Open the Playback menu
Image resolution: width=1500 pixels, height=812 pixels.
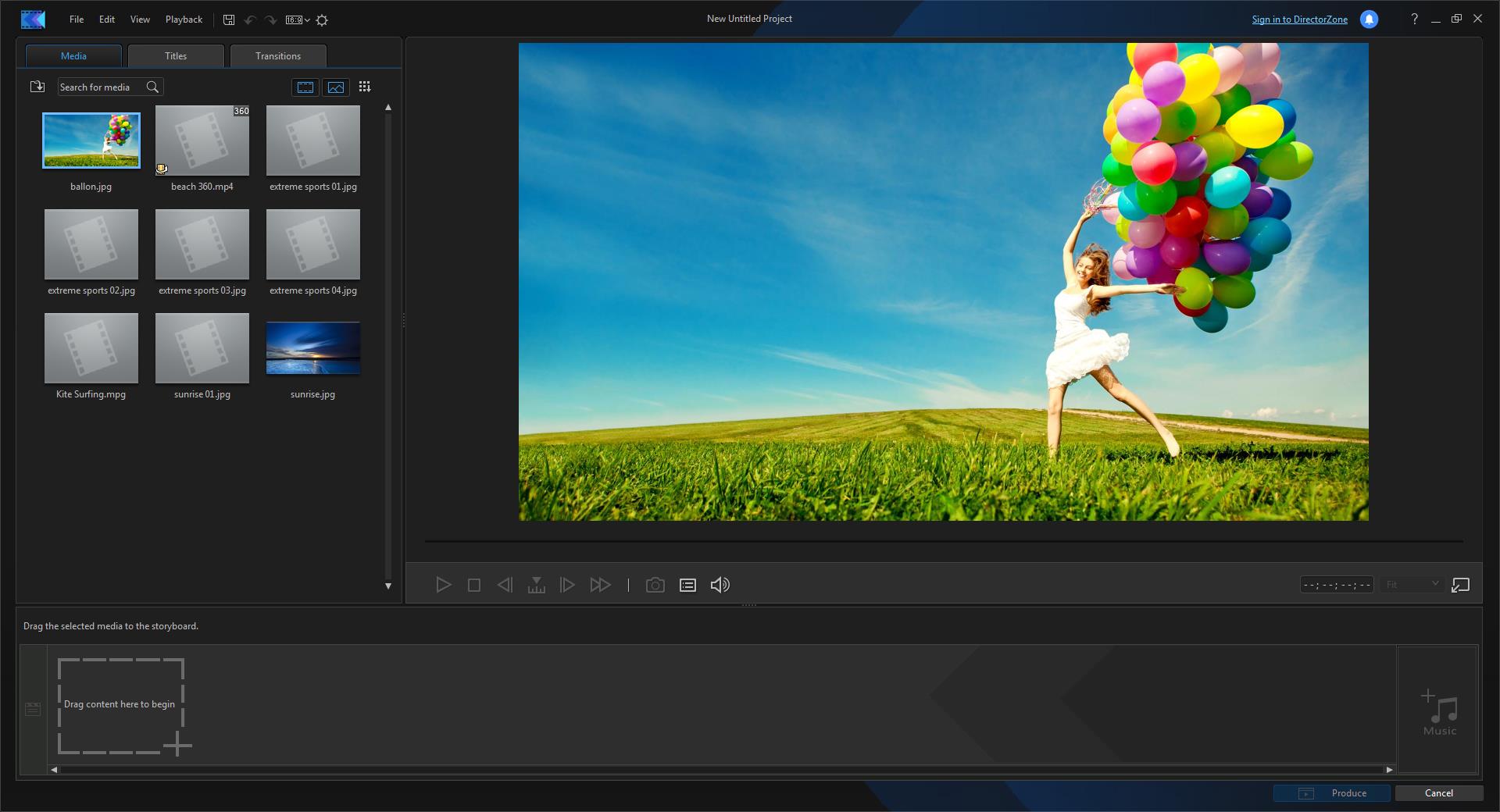point(184,20)
